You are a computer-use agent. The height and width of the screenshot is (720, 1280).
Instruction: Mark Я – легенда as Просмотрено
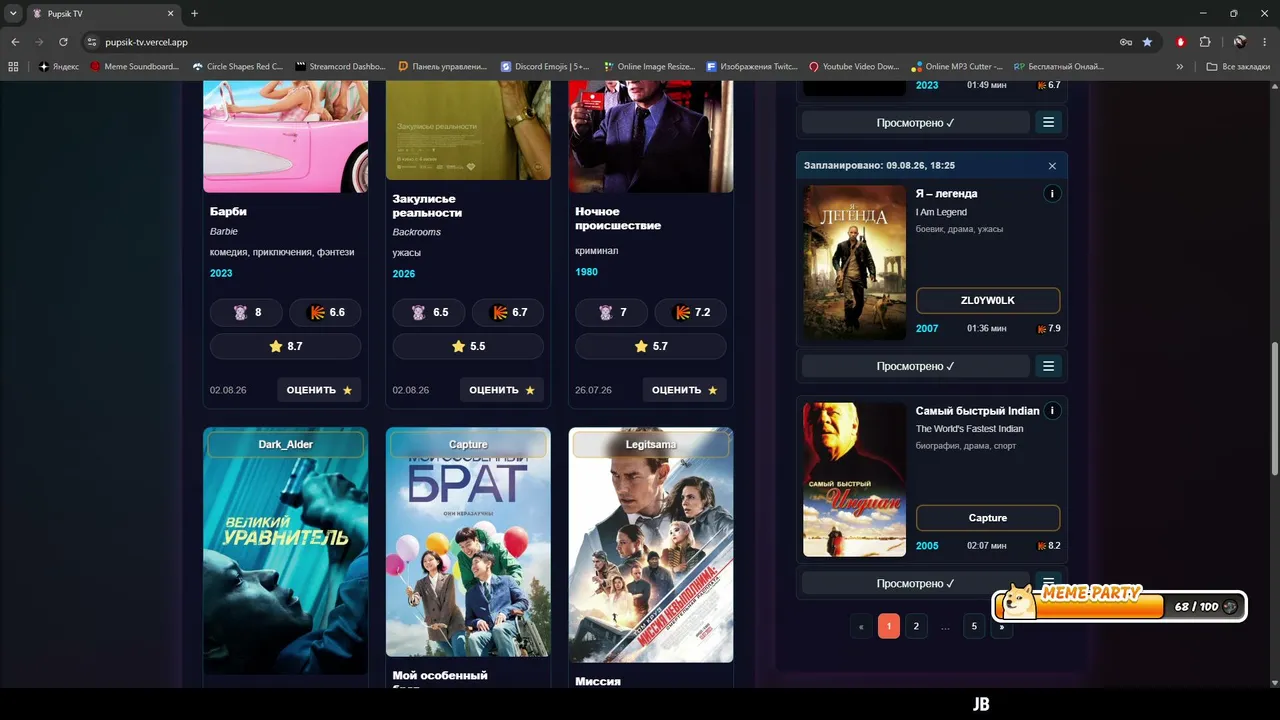click(916, 366)
